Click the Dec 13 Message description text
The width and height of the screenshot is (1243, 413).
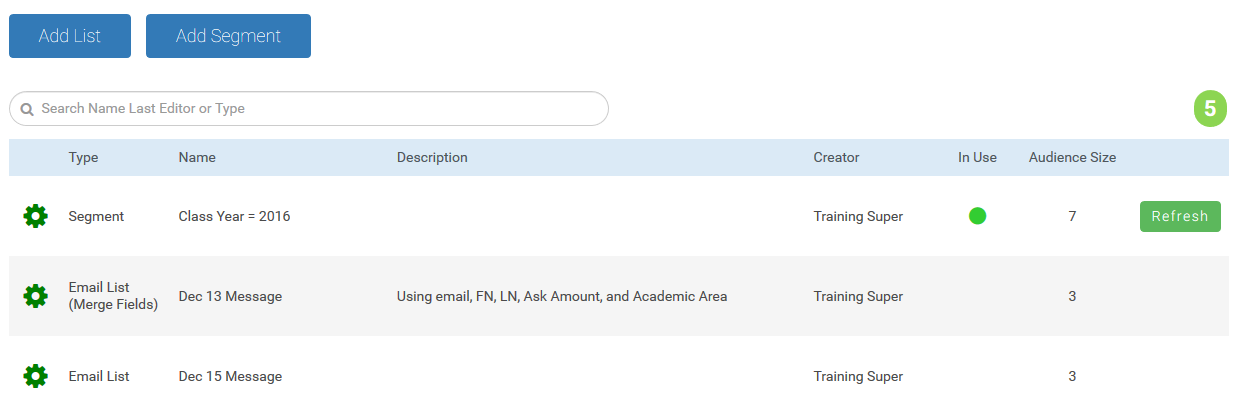(561, 296)
